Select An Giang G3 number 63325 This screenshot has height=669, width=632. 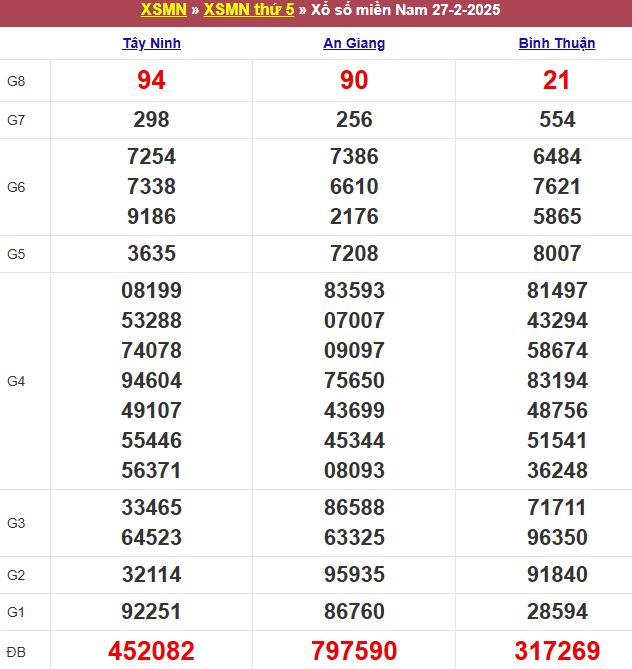(x=354, y=537)
